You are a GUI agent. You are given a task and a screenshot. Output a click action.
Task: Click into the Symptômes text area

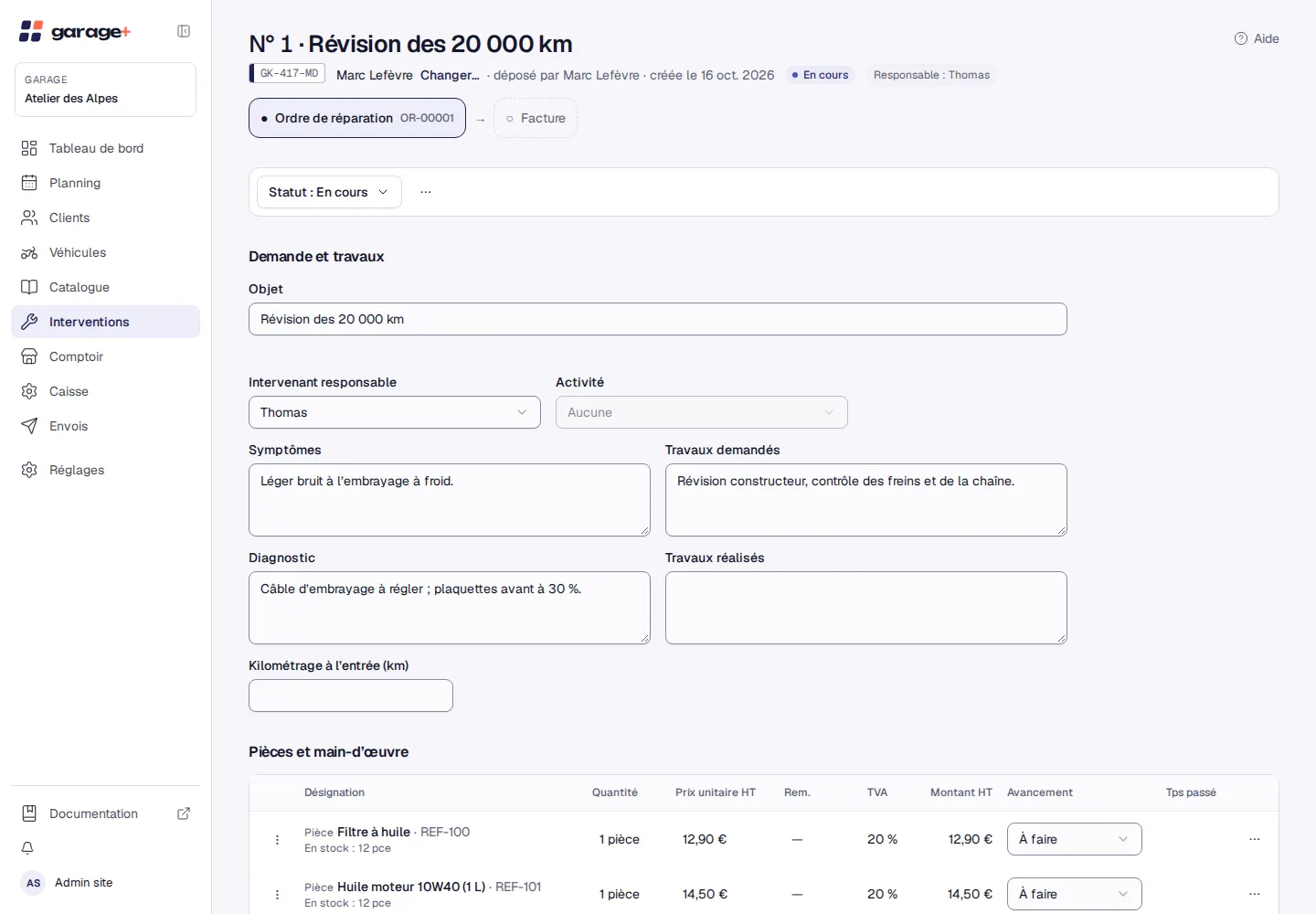[450, 500]
